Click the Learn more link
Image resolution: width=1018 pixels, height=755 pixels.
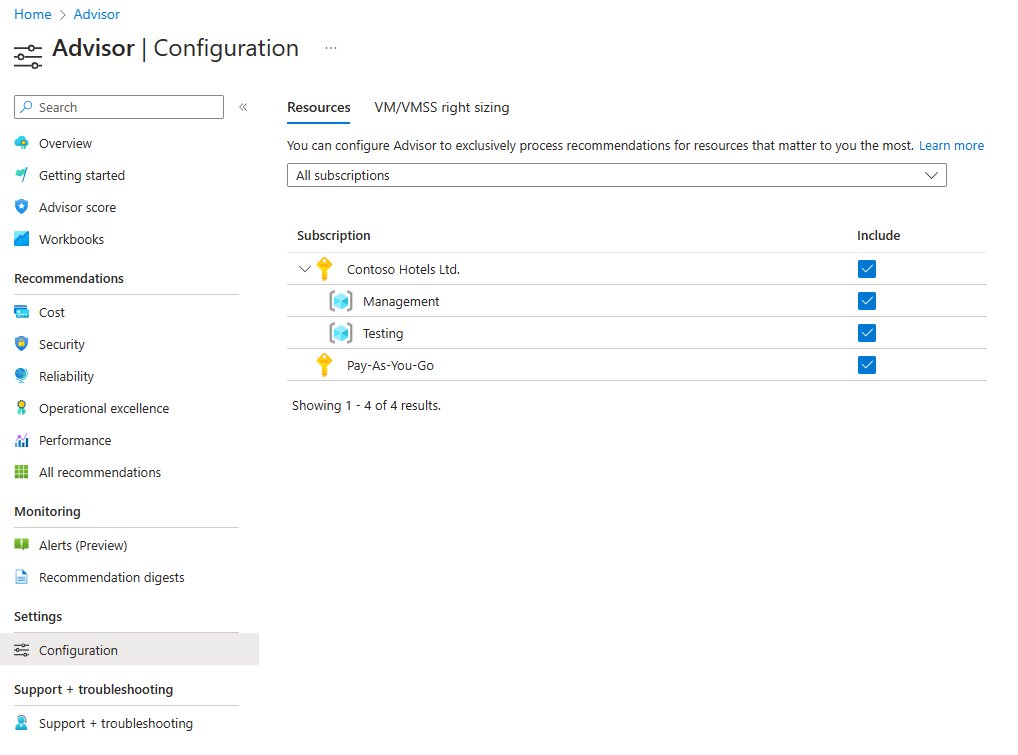(951, 145)
